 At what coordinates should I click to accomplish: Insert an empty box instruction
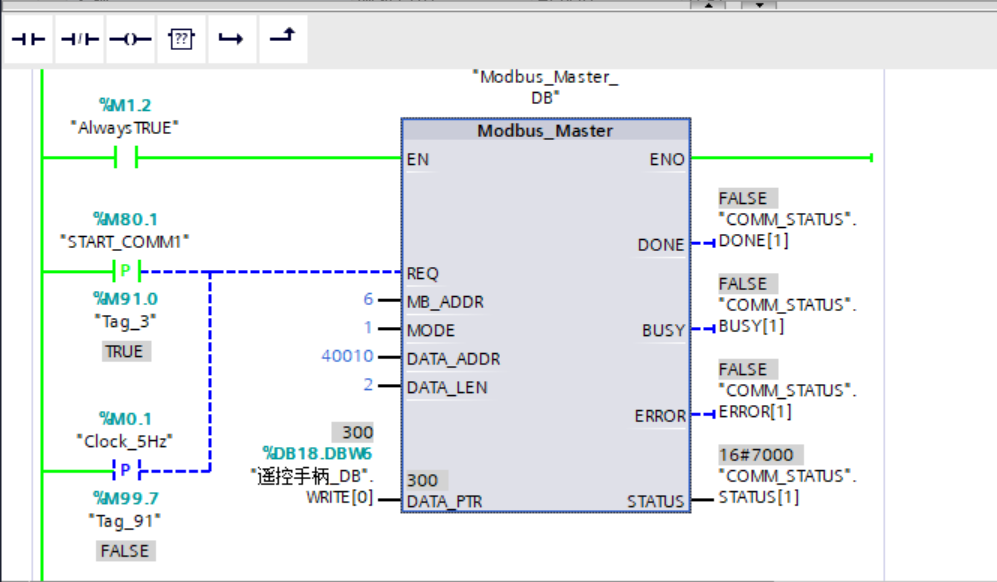181,39
